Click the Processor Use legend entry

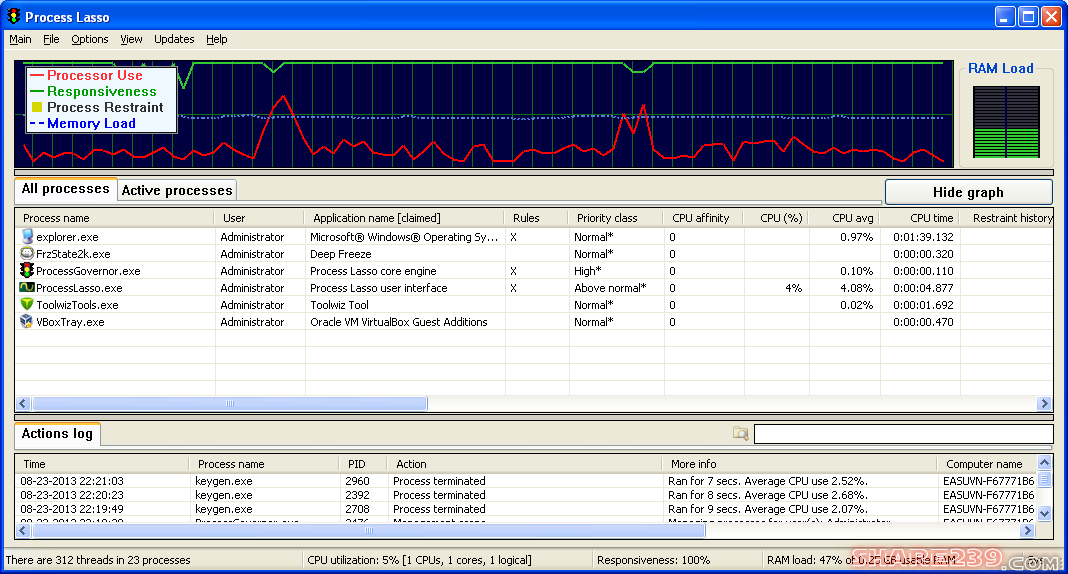[87, 76]
